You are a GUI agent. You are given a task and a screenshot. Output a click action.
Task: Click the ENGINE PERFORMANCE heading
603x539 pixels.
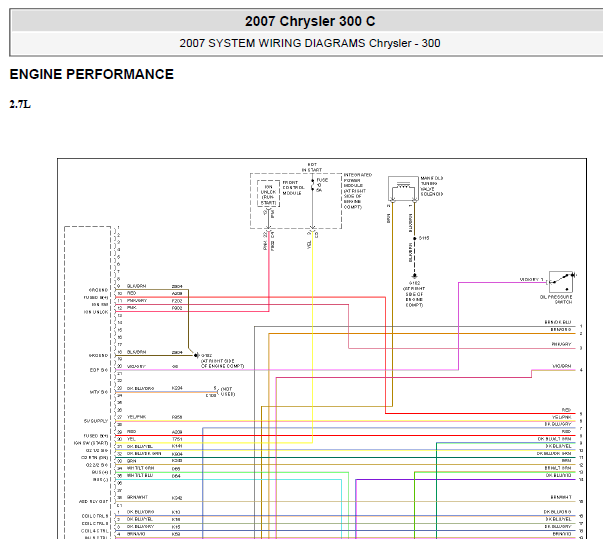tap(92, 74)
